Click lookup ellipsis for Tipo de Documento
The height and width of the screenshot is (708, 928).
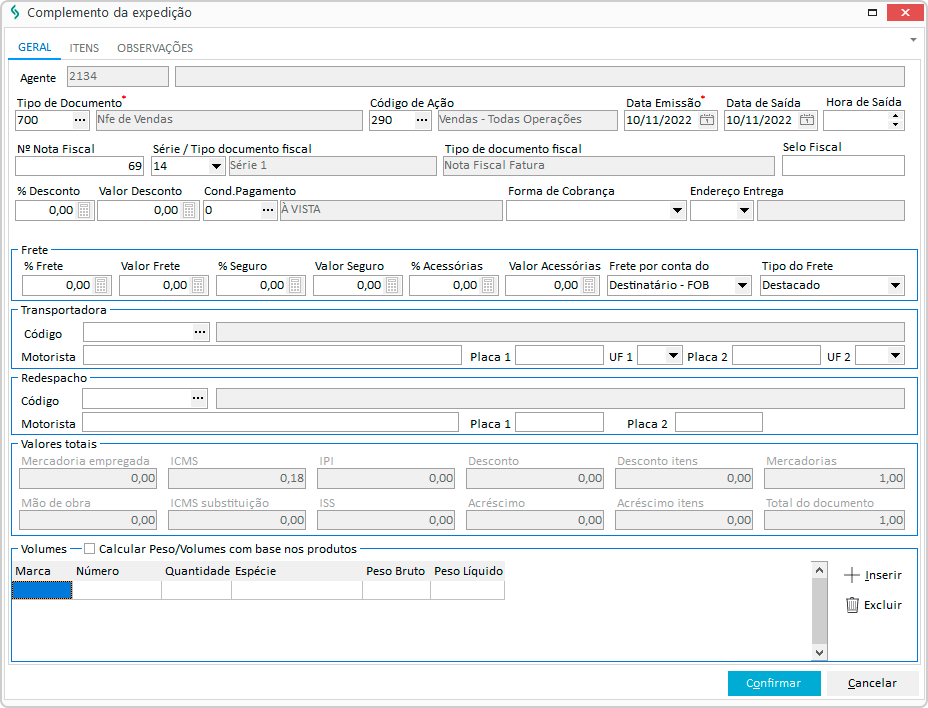coord(81,120)
